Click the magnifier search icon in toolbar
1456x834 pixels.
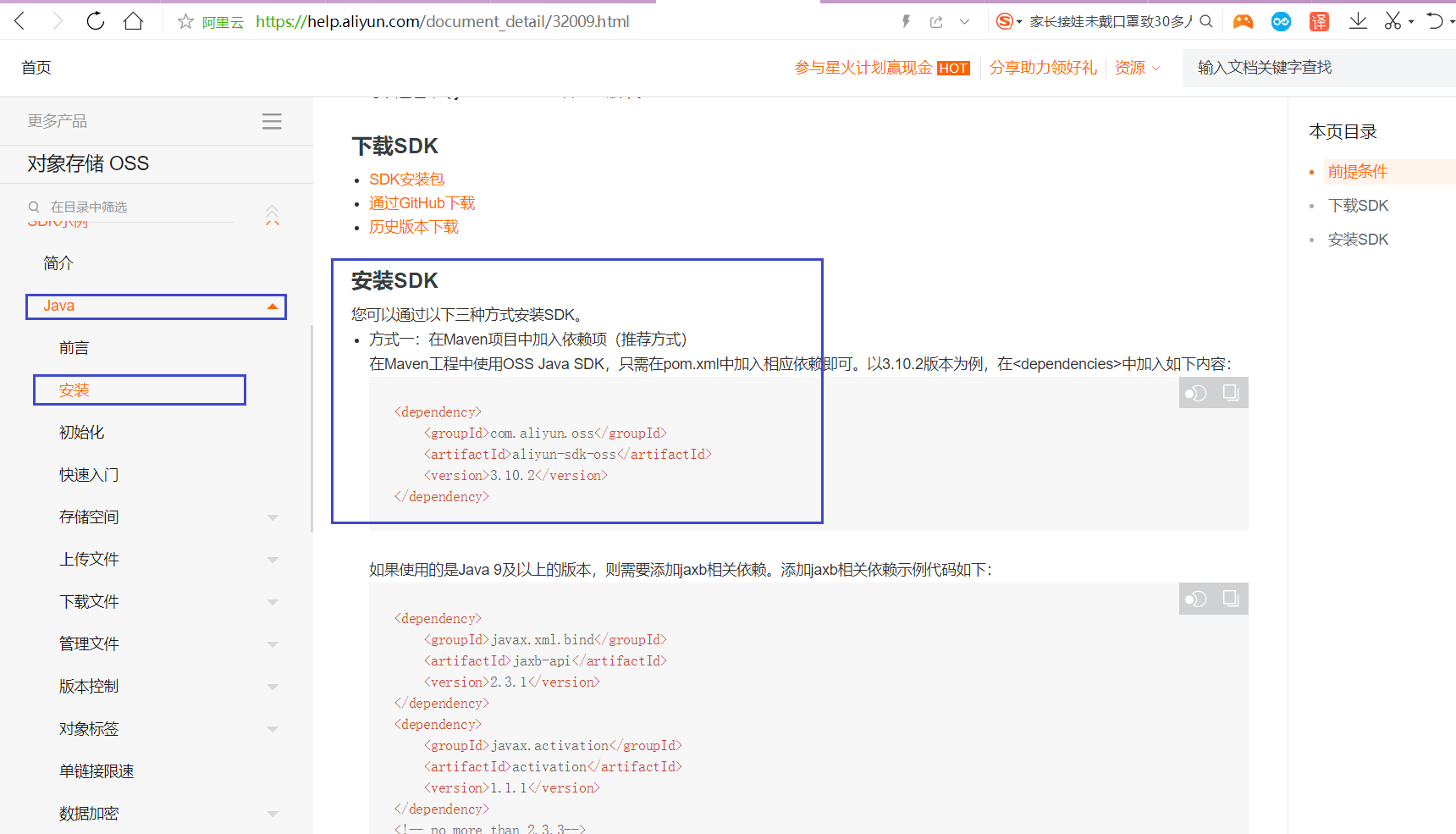[x=1206, y=21]
